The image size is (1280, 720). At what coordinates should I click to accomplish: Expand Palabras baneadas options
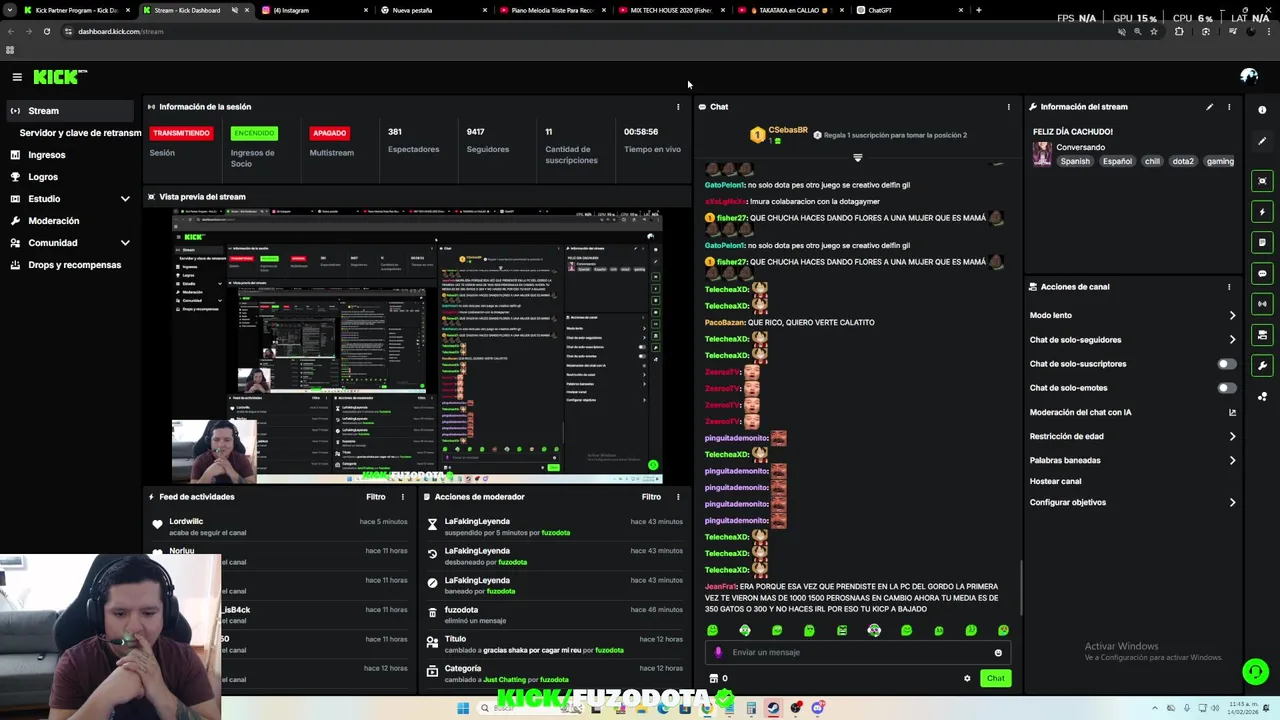[1232, 461]
